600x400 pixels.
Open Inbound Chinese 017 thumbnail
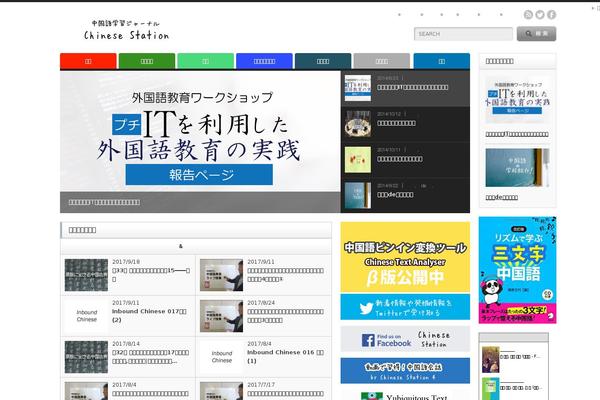[x=86, y=316]
